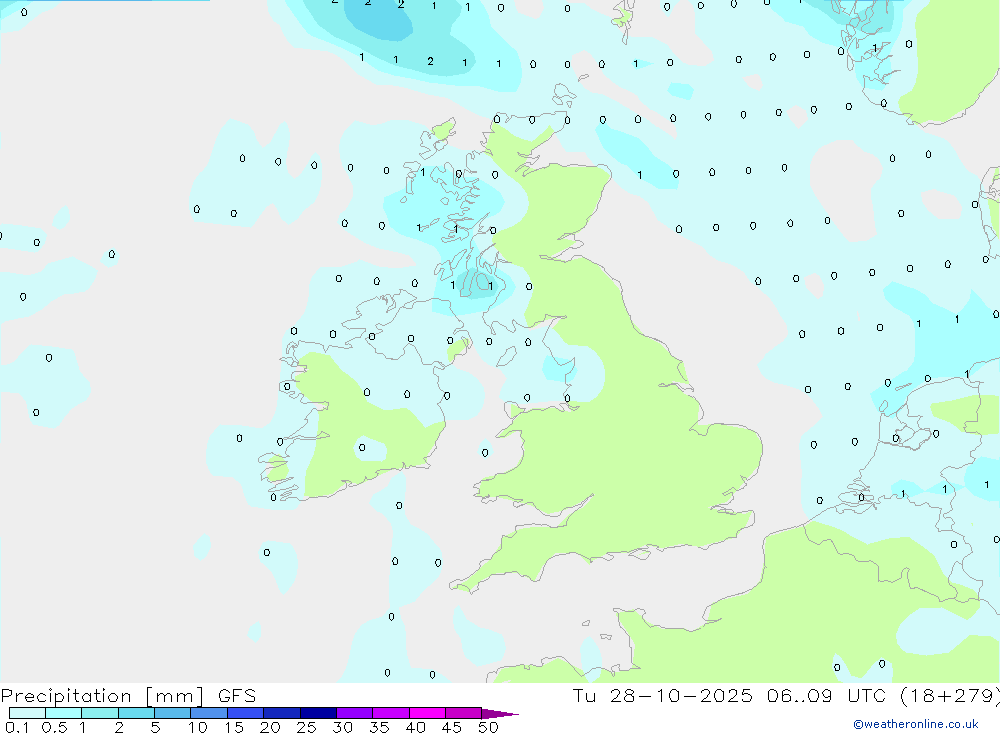Select legend swatch between 2 and 5
This screenshot has width=1000, height=733.
pyautogui.click(x=136, y=713)
